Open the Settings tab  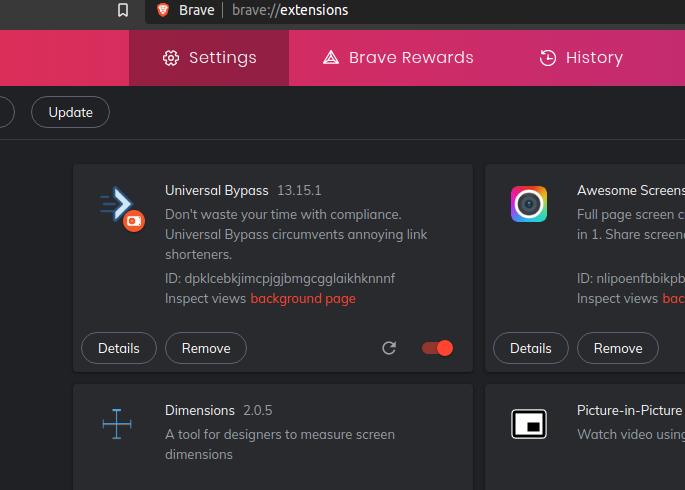pyautogui.click(x=209, y=58)
